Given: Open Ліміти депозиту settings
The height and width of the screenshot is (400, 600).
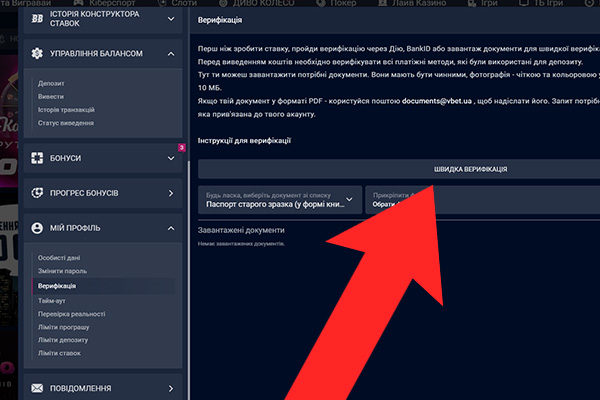Looking at the screenshot, I should click(64, 341).
